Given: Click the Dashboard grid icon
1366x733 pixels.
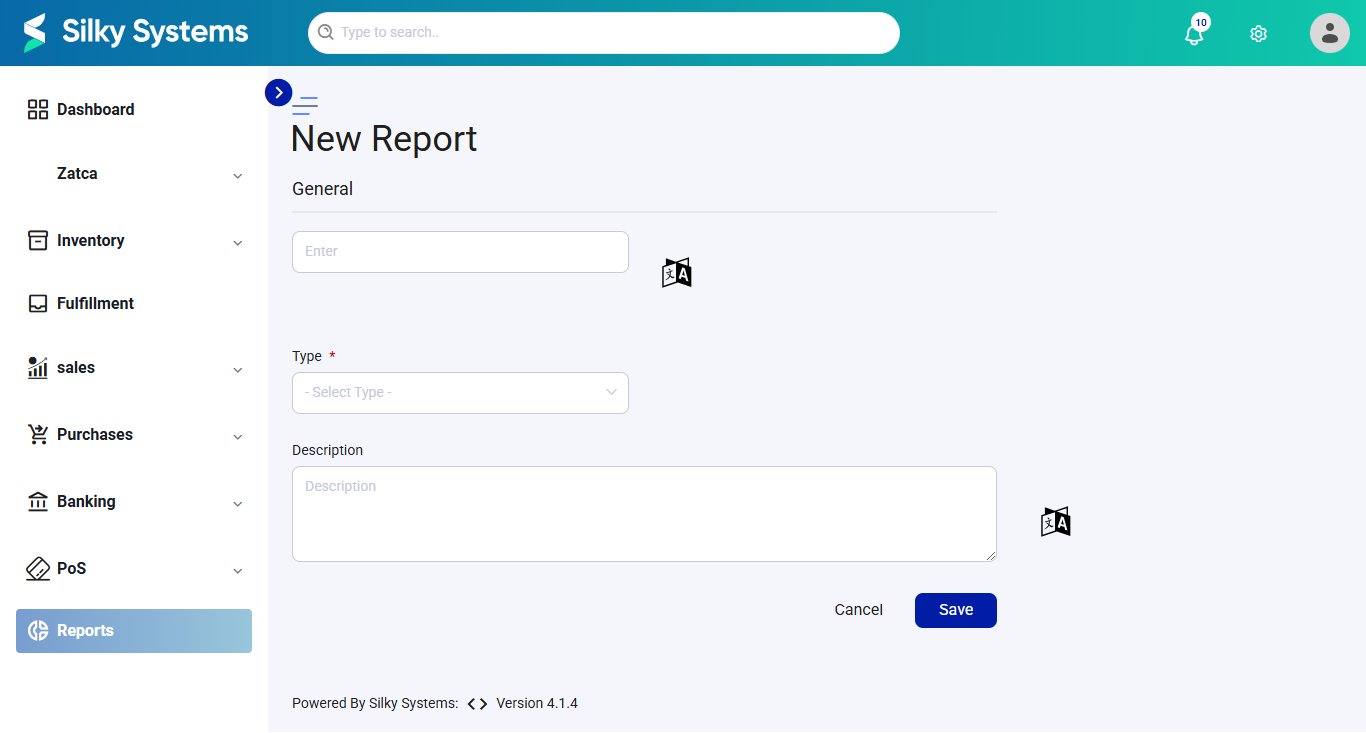Looking at the screenshot, I should (x=38, y=110).
